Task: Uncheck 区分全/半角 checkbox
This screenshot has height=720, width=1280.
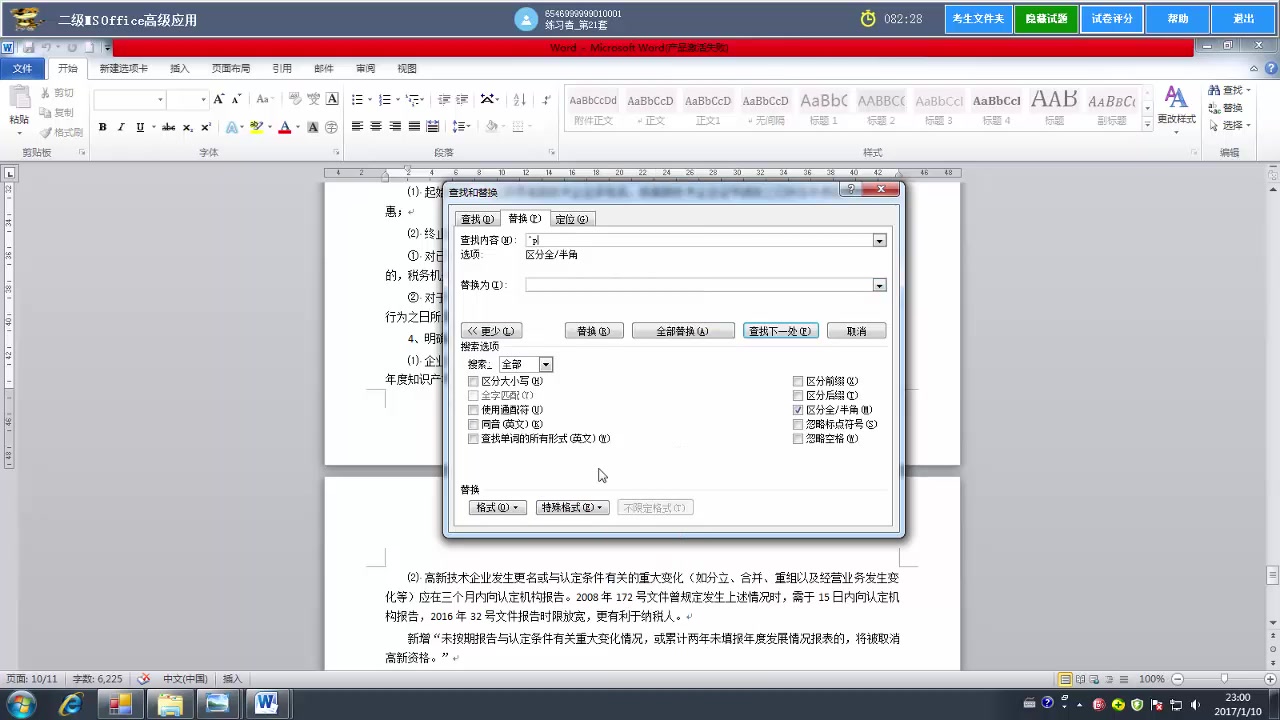Action: point(798,410)
